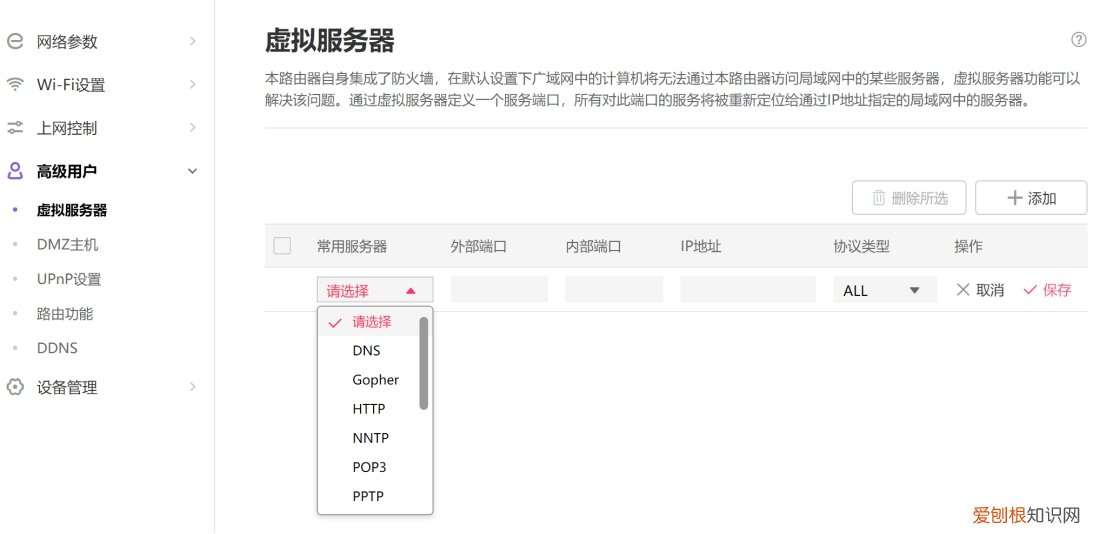Toggle the select-all checkbox in table header
Image resolution: width=1106 pixels, height=534 pixels.
[282, 246]
